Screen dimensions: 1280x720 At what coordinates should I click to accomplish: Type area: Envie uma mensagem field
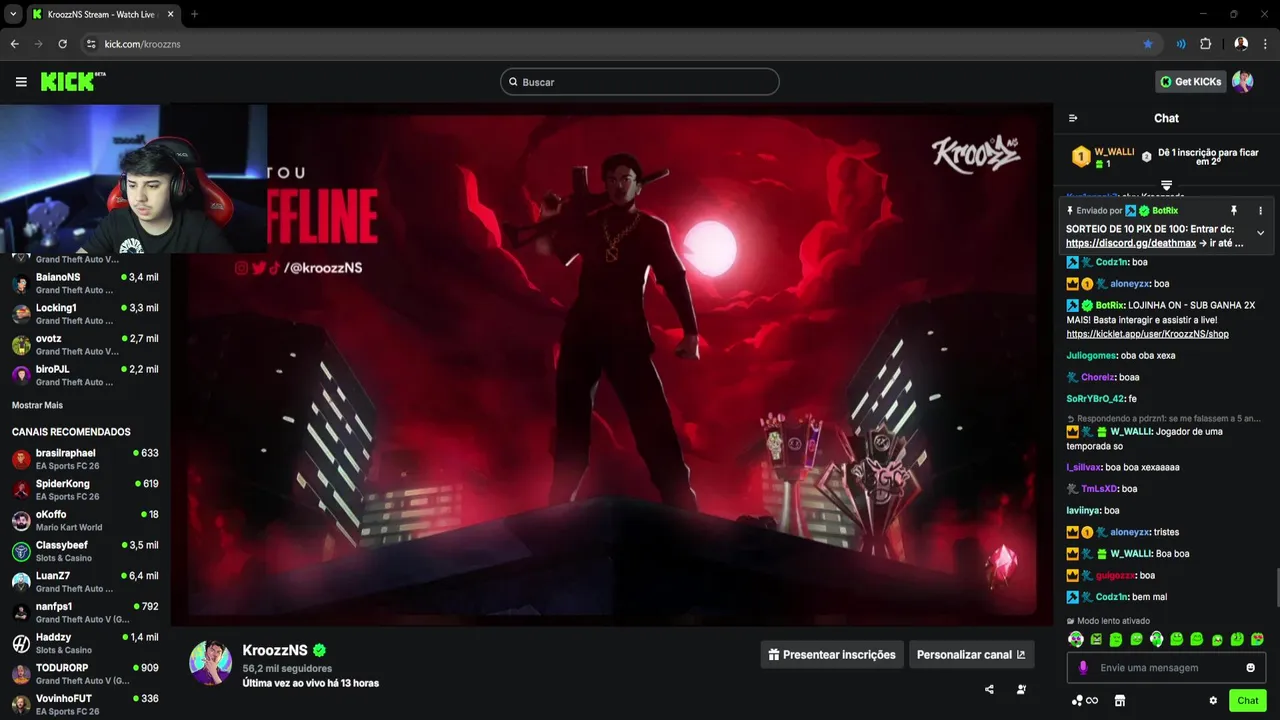pyautogui.click(x=1166, y=668)
